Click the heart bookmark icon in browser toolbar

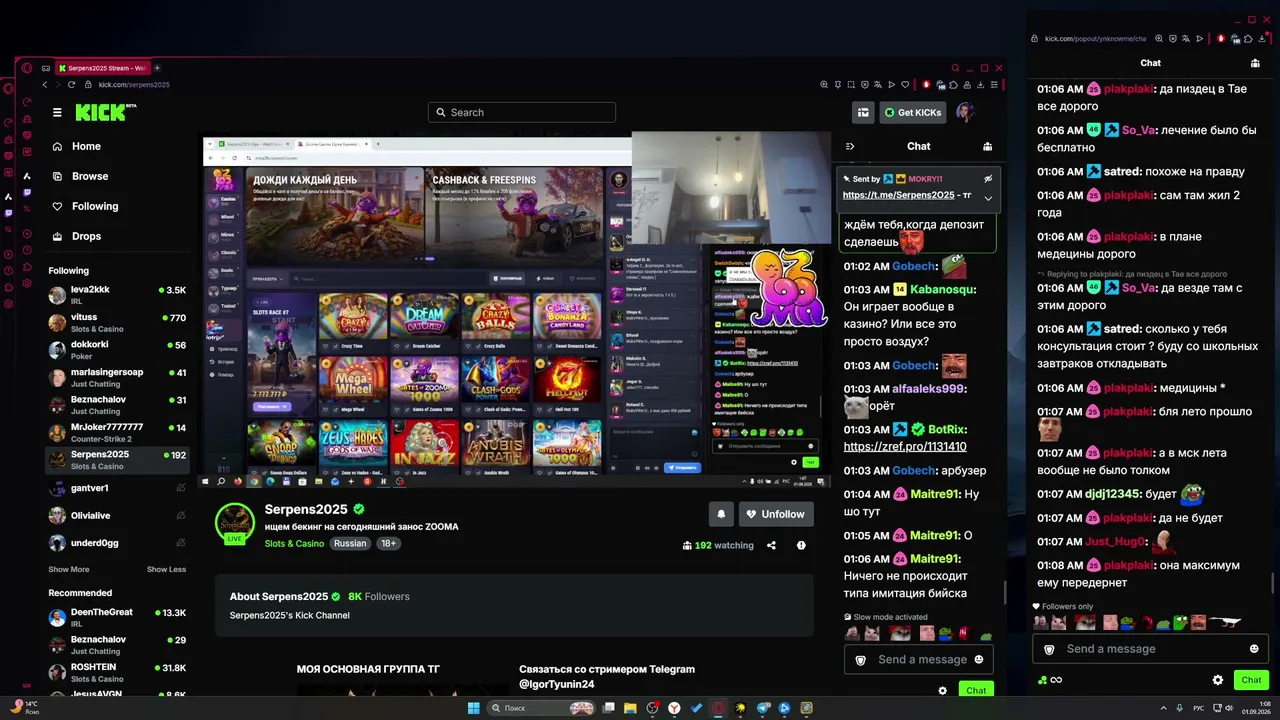tap(905, 85)
